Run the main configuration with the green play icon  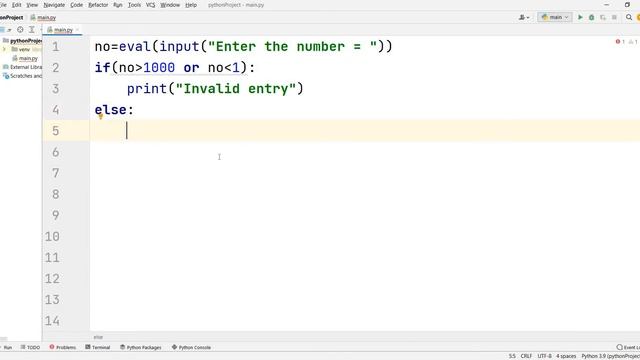click(x=580, y=17)
